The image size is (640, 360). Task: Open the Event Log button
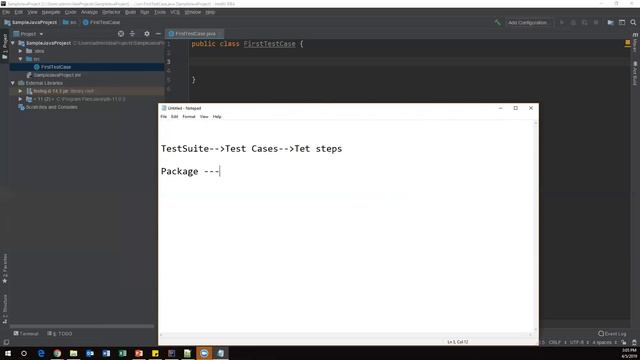612,334
